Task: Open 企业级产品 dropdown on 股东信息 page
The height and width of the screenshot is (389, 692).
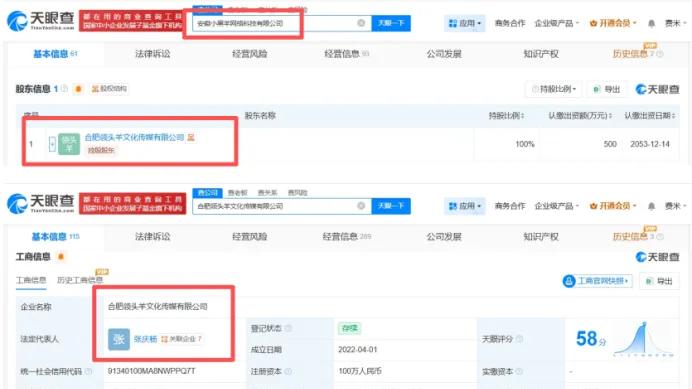Action: [x=556, y=23]
